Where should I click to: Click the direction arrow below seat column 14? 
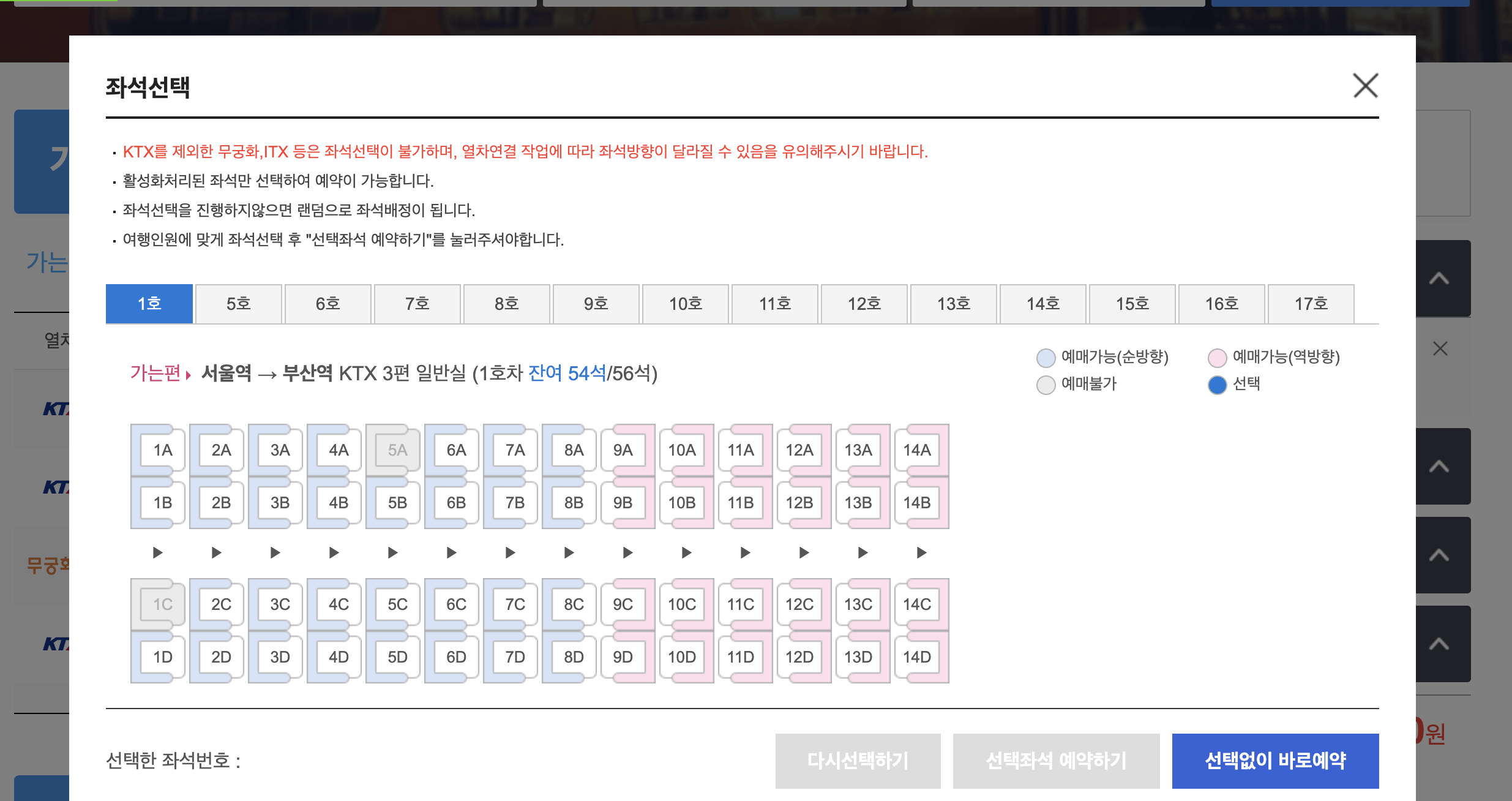point(921,552)
